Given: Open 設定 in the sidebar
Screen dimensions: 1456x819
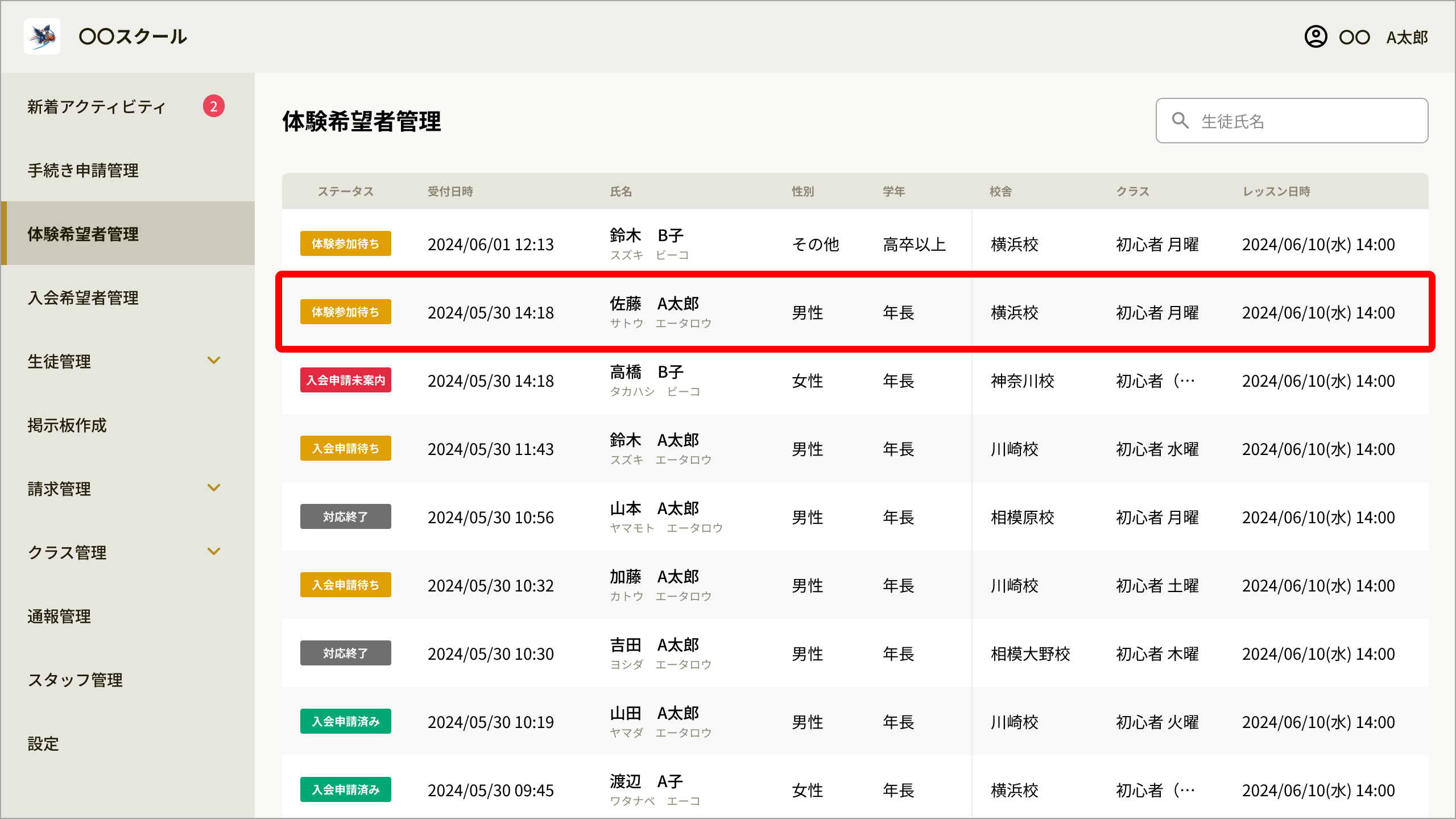Looking at the screenshot, I should pos(128,743).
